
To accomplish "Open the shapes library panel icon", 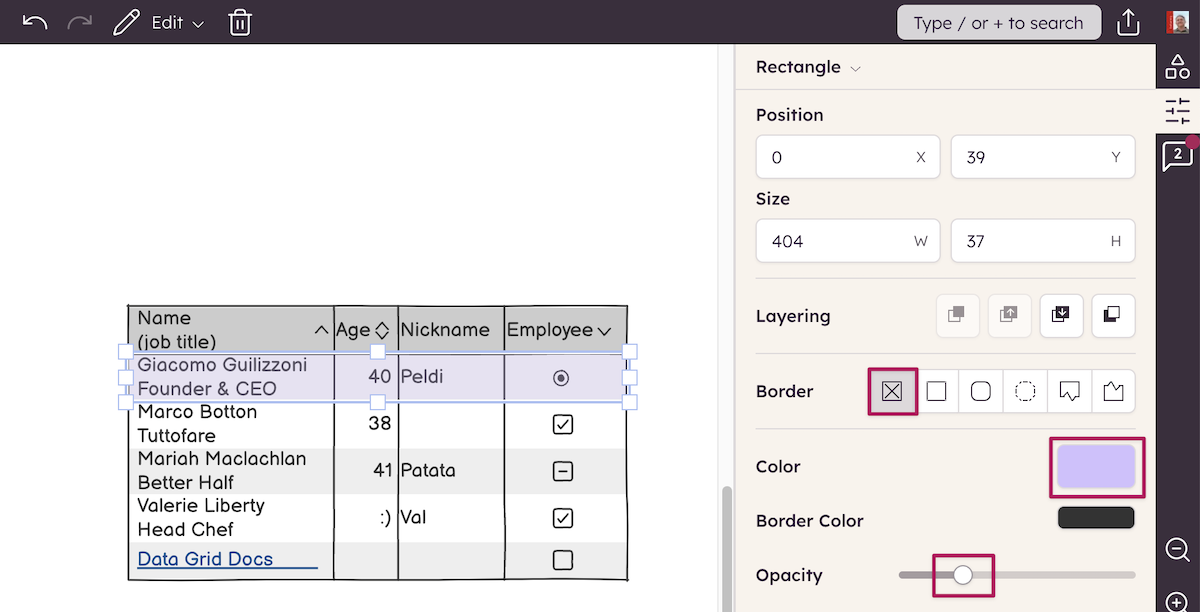I will 1177,67.
